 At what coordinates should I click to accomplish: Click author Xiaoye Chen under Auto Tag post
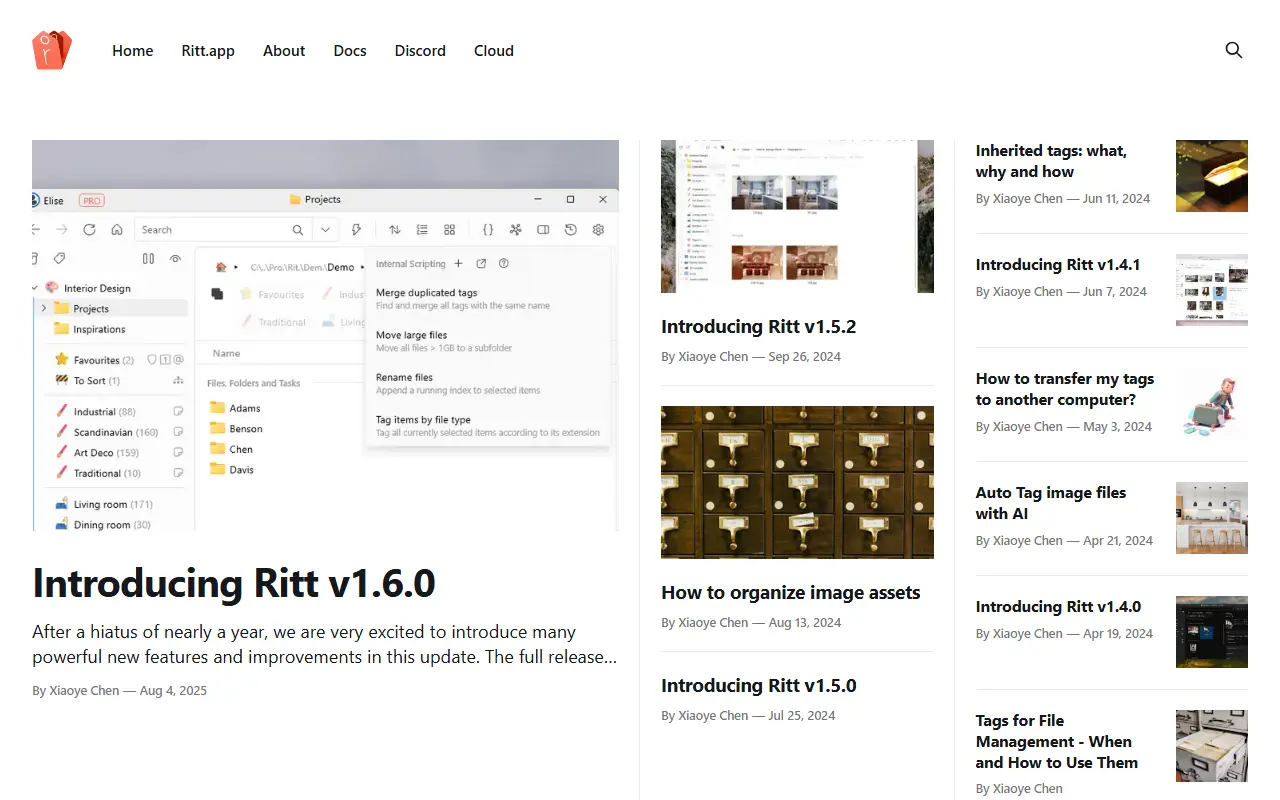click(1028, 541)
